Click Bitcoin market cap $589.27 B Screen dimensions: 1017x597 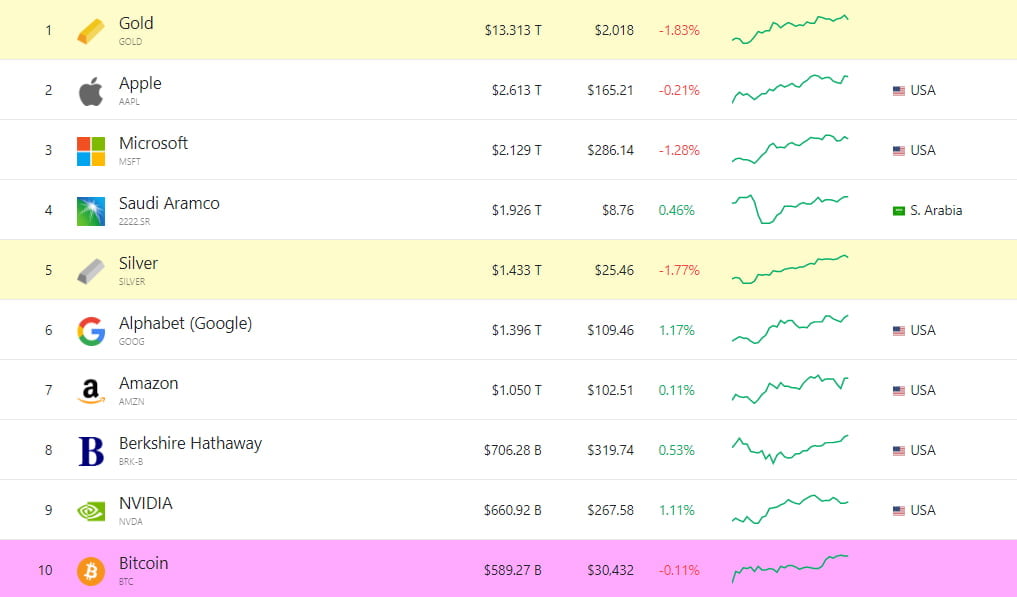coord(512,570)
